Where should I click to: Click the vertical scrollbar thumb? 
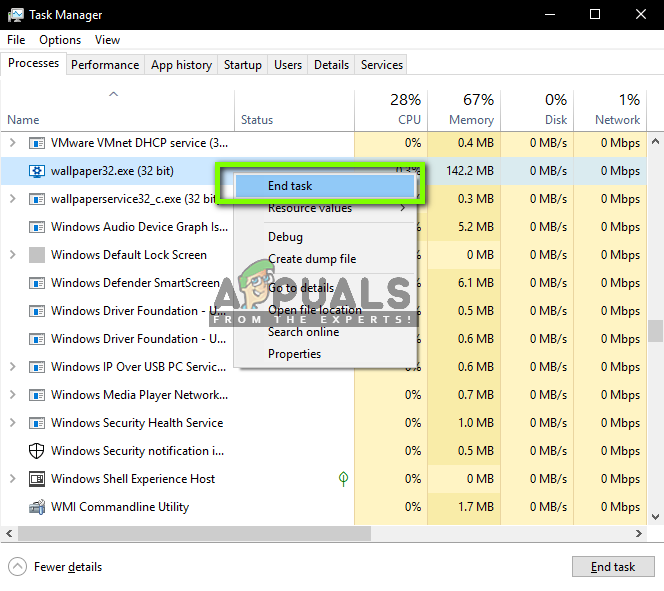point(656,331)
